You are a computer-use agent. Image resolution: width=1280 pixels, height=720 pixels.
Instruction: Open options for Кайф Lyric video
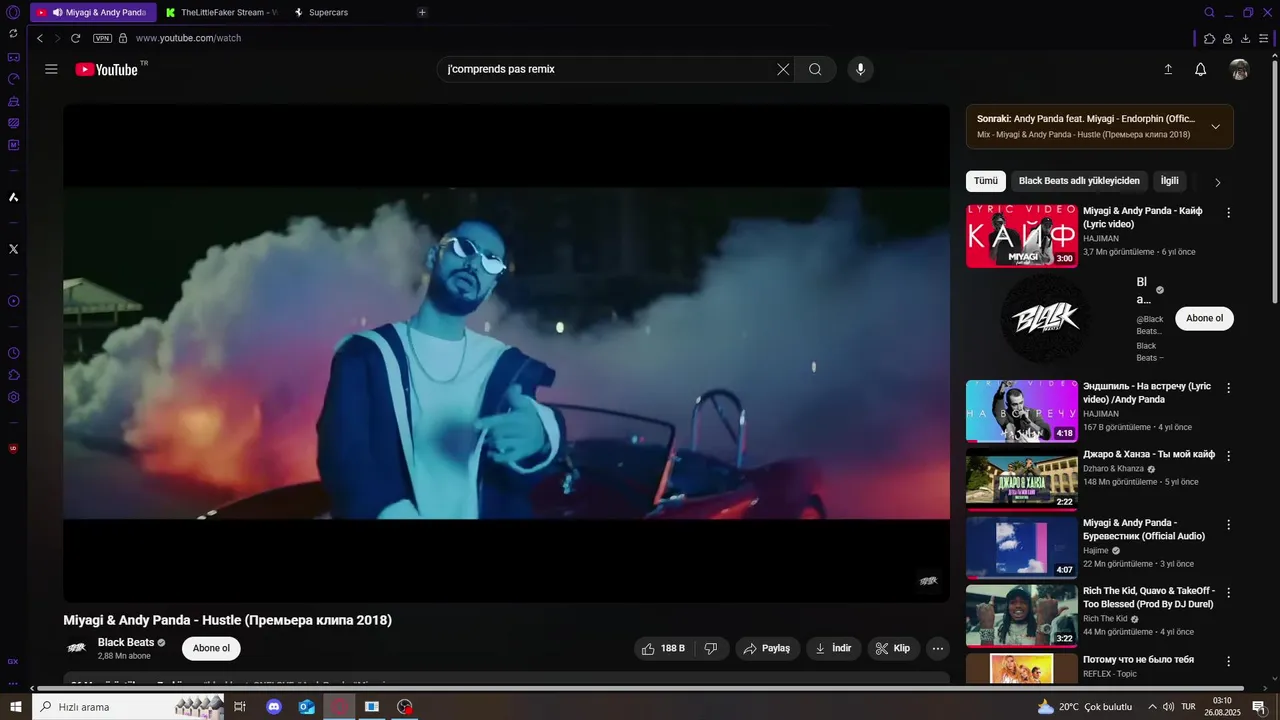click(1229, 213)
